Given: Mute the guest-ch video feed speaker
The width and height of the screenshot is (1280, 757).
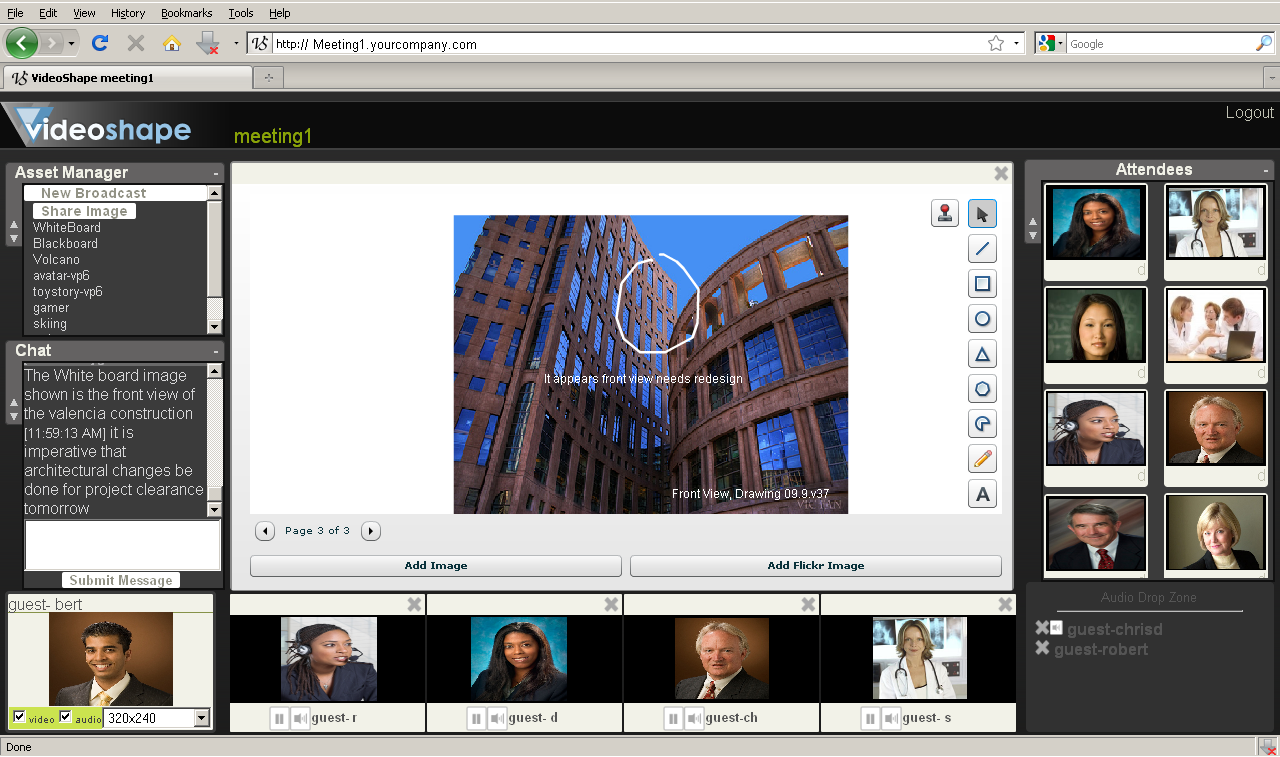Looking at the screenshot, I should click(x=693, y=718).
